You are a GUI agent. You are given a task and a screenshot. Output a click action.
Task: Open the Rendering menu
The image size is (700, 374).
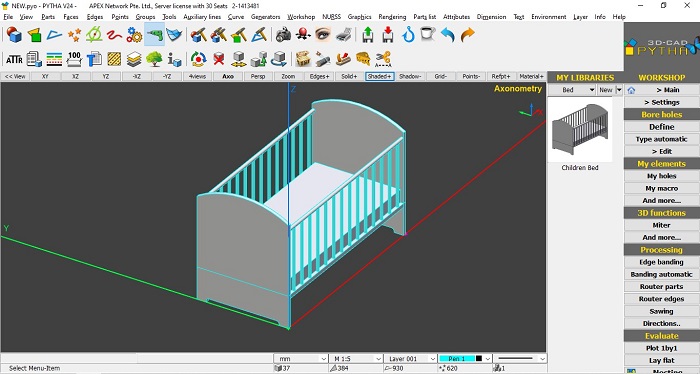(392, 17)
